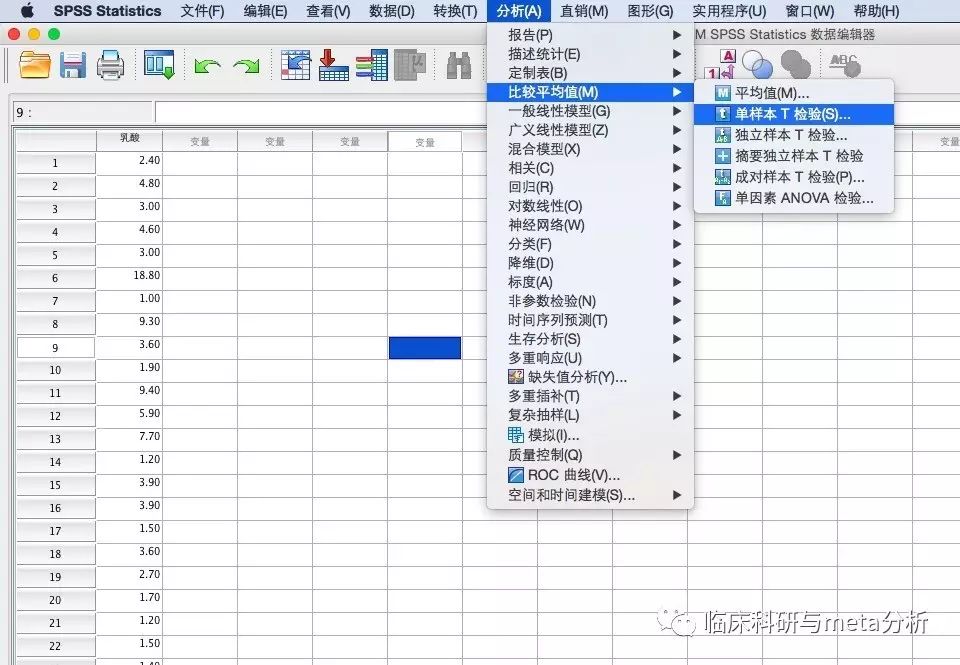Open ROC 曲线(V)... from Analyze menu
This screenshot has width=960, height=665.
point(590,475)
